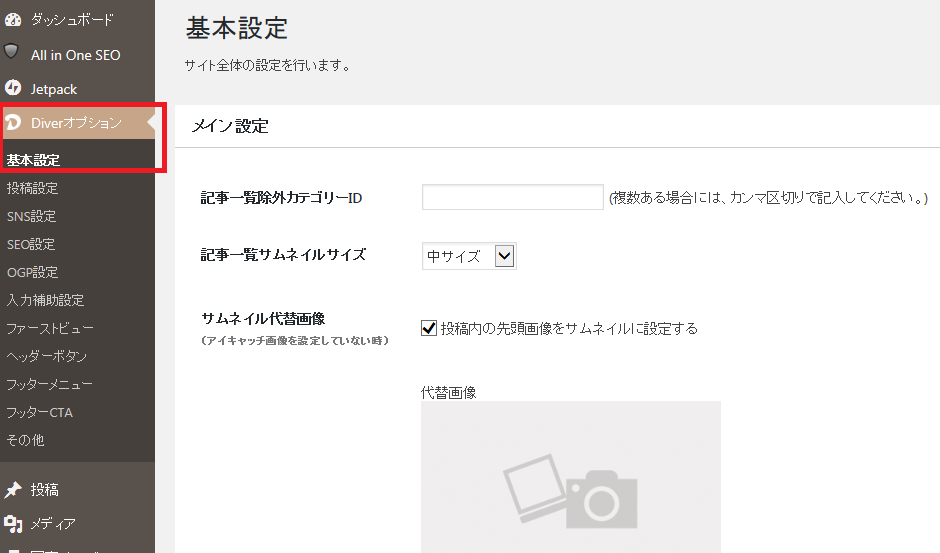Open 投稿設定 submenu item
Screen dimensions: 940x553
[32, 188]
